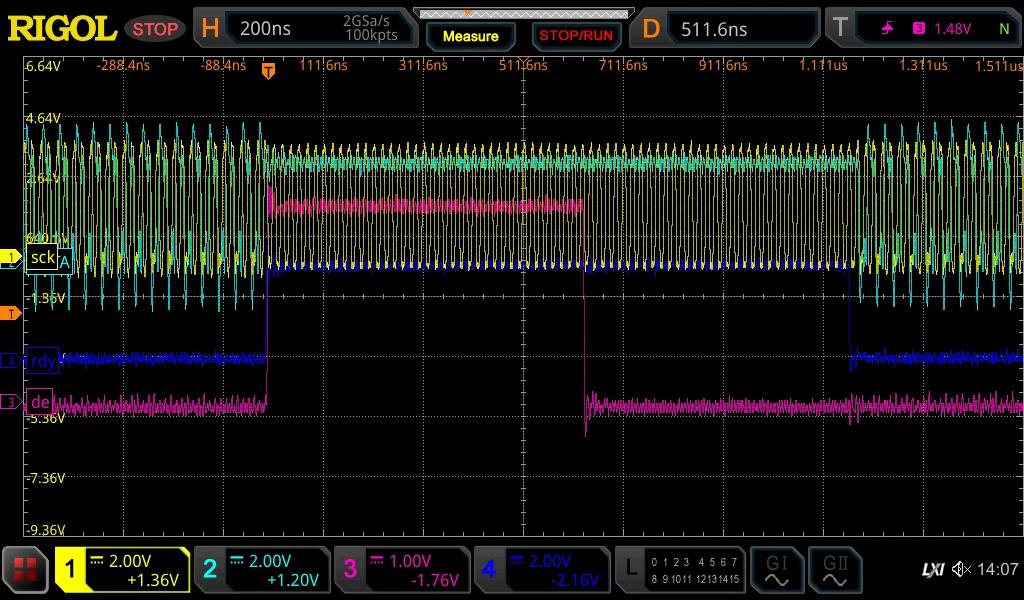1024x600 pixels.
Task: Click the rising edge trigger slope icon
Action: pos(887,28)
